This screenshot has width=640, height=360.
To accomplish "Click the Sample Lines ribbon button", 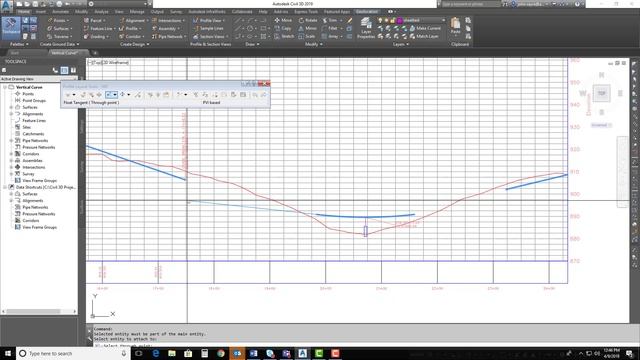I will pyautogui.click(x=209, y=29).
